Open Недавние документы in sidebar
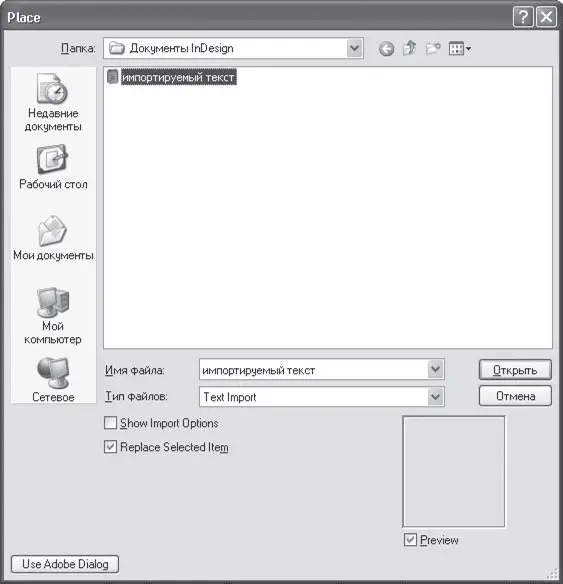The height and width of the screenshot is (584, 563). tap(53, 102)
